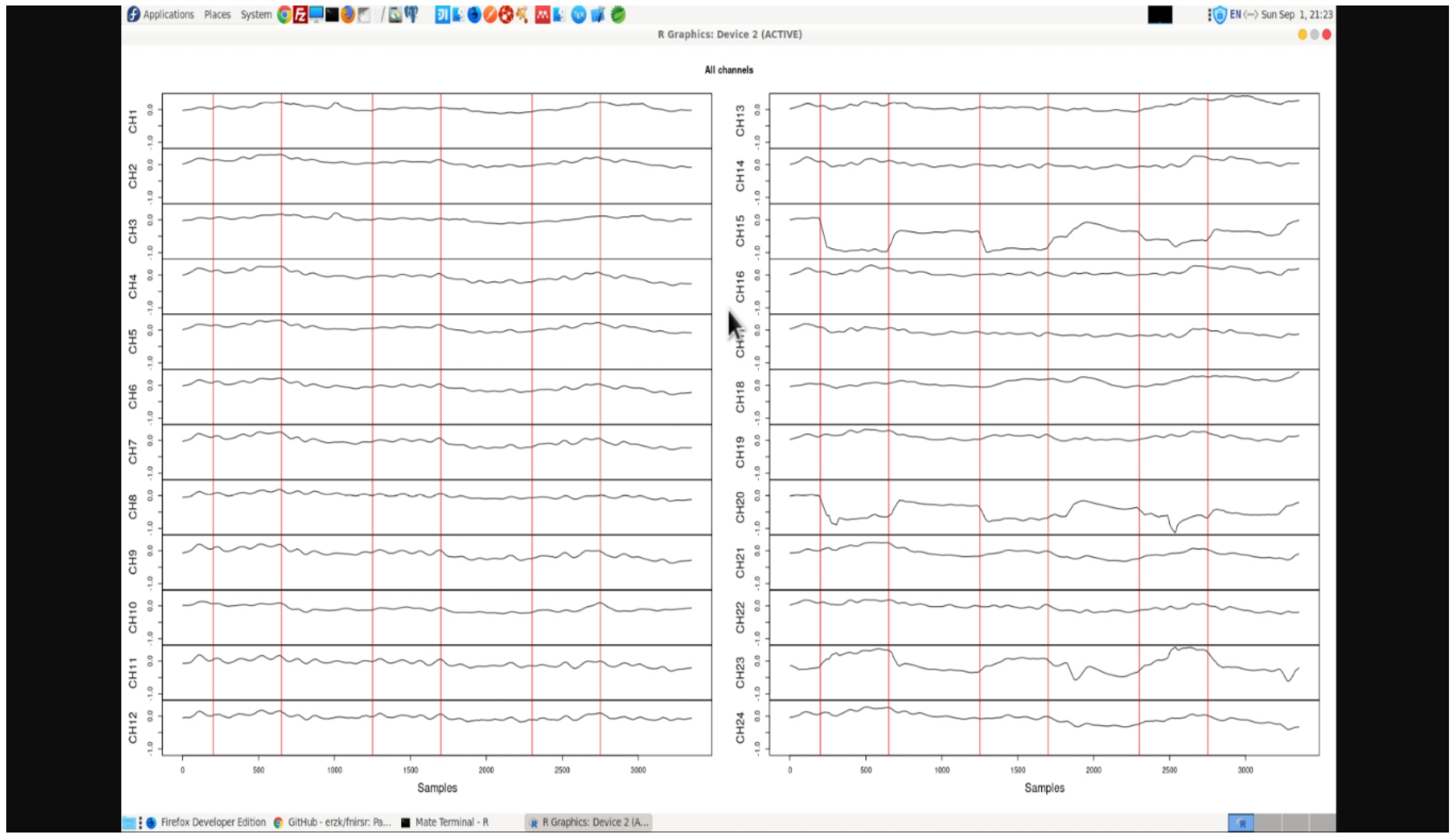Open the calendar from the date and clock
This screenshot has height=838, width=1456.
pos(1297,15)
